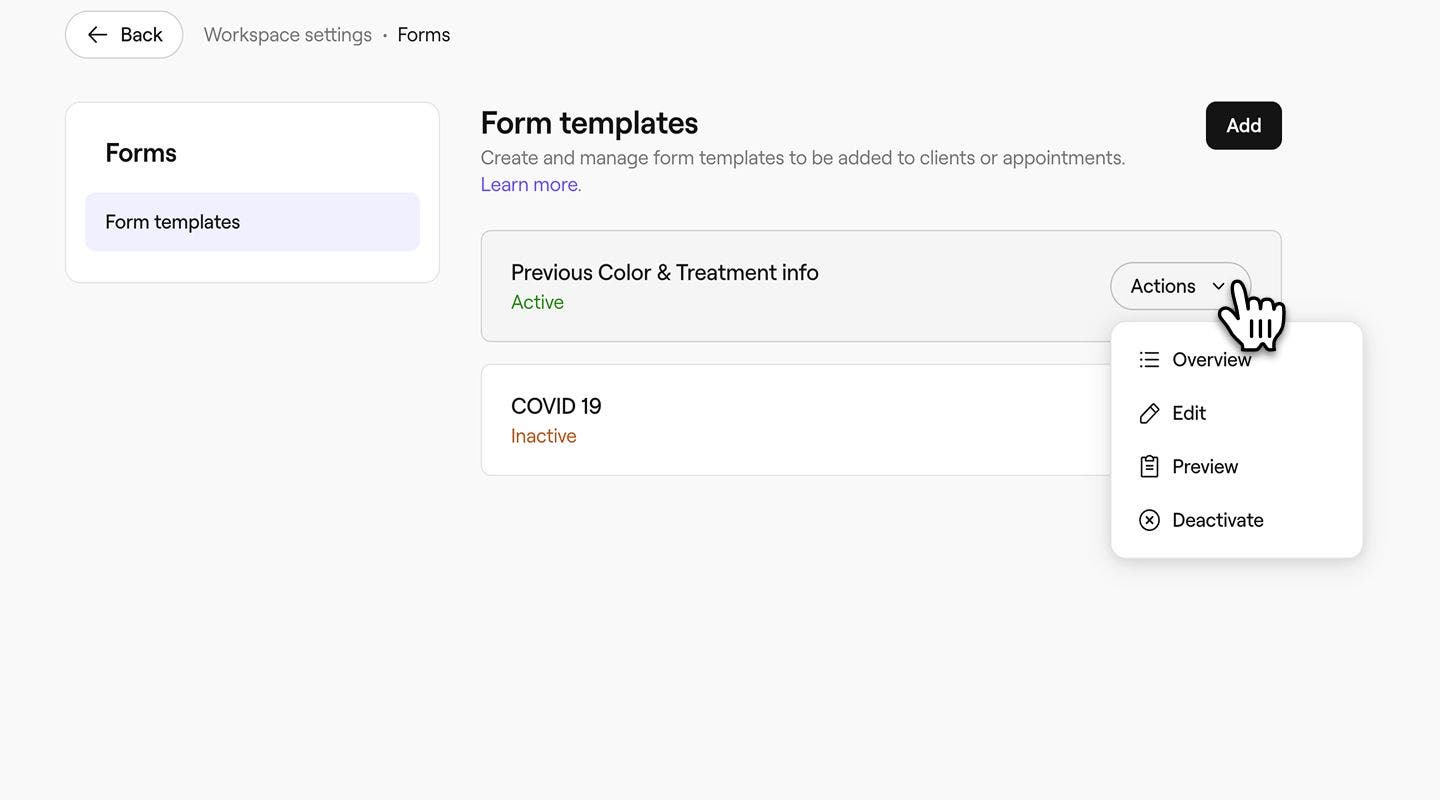
Task: Click the Inactive status on COVID 19
Action: click(544, 436)
